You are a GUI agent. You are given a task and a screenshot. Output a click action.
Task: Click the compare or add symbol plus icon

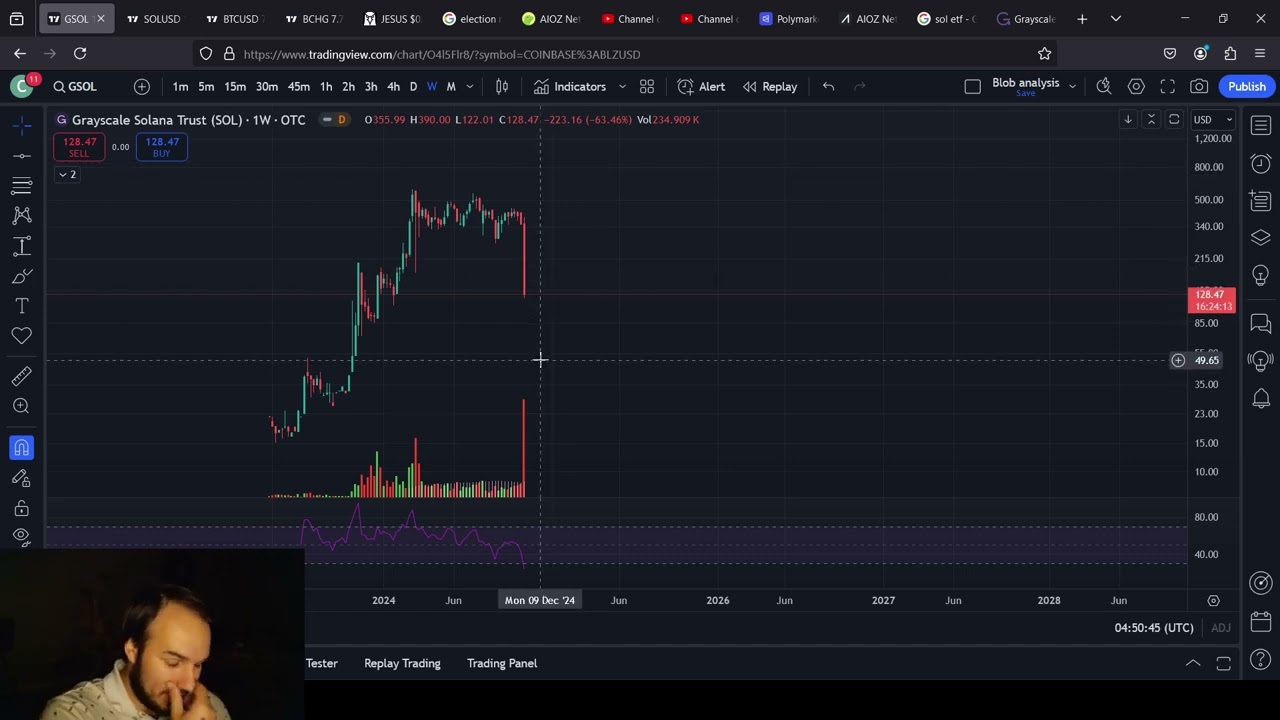click(x=142, y=87)
